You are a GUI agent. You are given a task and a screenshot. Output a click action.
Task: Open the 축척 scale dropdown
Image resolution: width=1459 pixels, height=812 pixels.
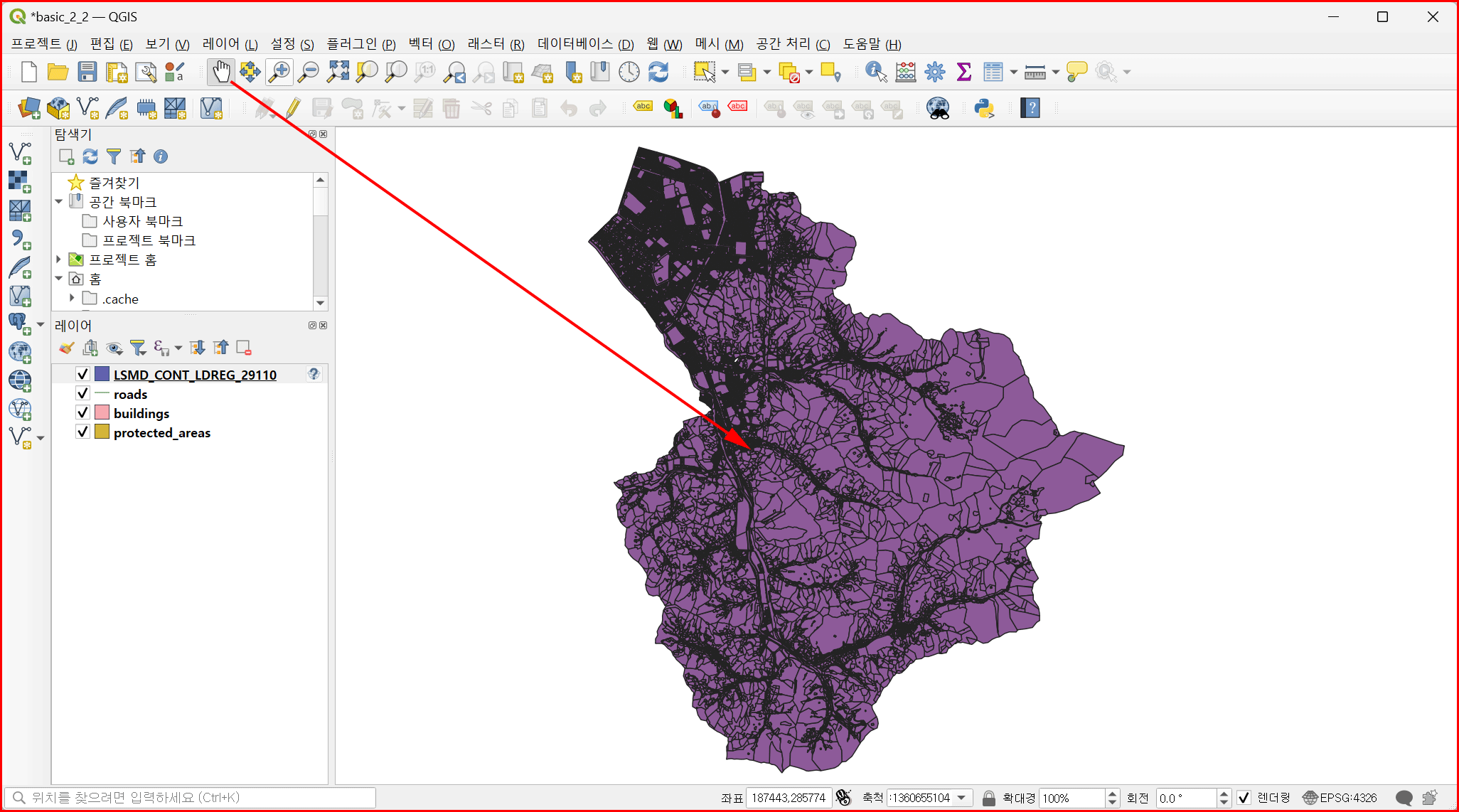pos(962,798)
